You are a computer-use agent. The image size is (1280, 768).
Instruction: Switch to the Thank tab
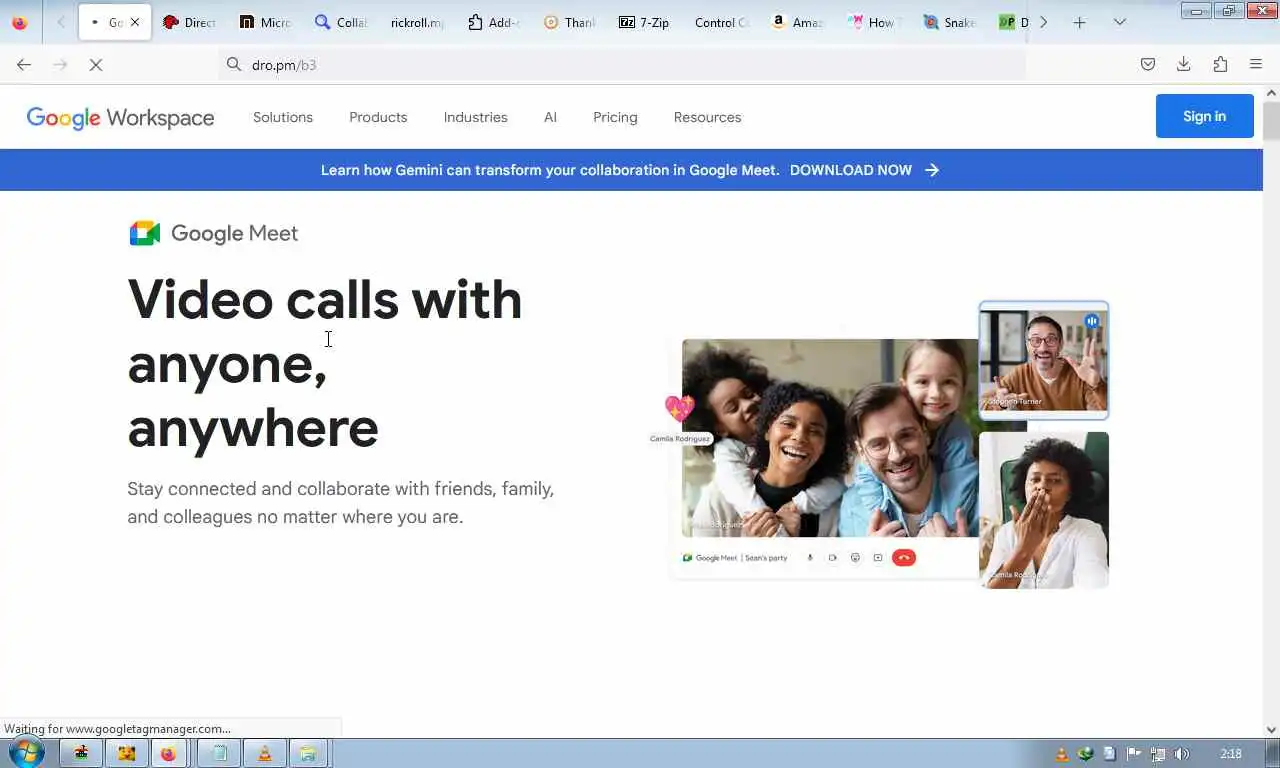coord(569,22)
